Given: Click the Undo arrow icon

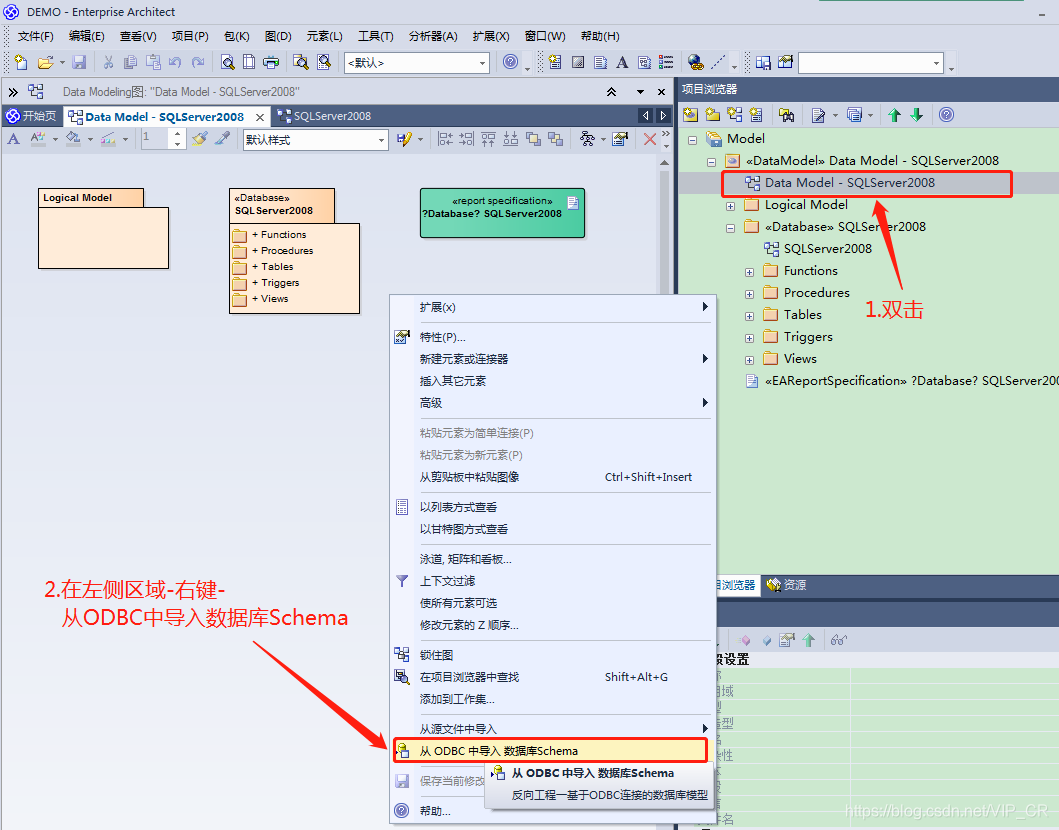Looking at the screenshot, I should click(175, 63).
